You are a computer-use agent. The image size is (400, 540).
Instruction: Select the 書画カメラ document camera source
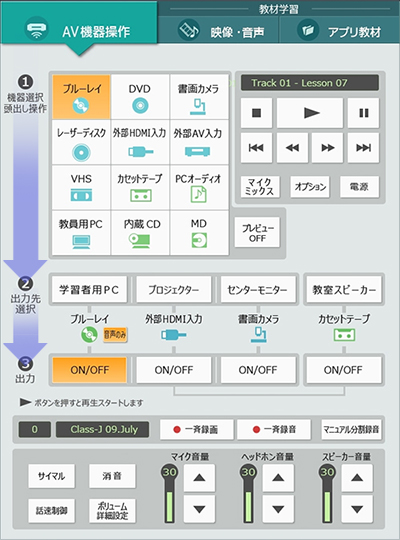(199, 97)
